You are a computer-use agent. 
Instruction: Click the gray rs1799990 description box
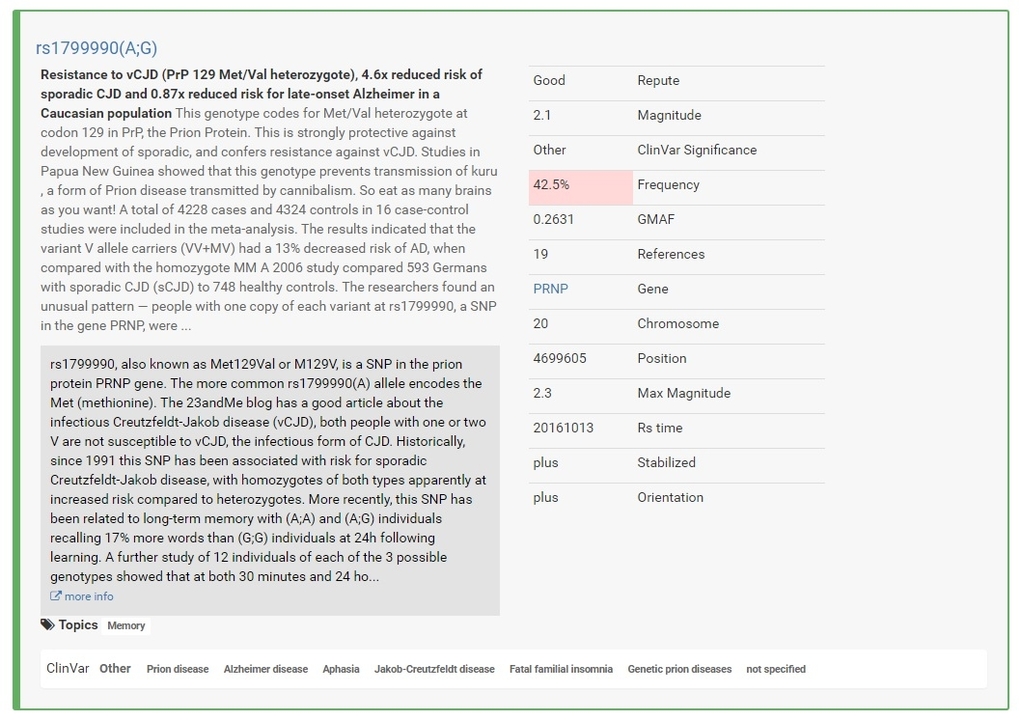pos(270,480)
